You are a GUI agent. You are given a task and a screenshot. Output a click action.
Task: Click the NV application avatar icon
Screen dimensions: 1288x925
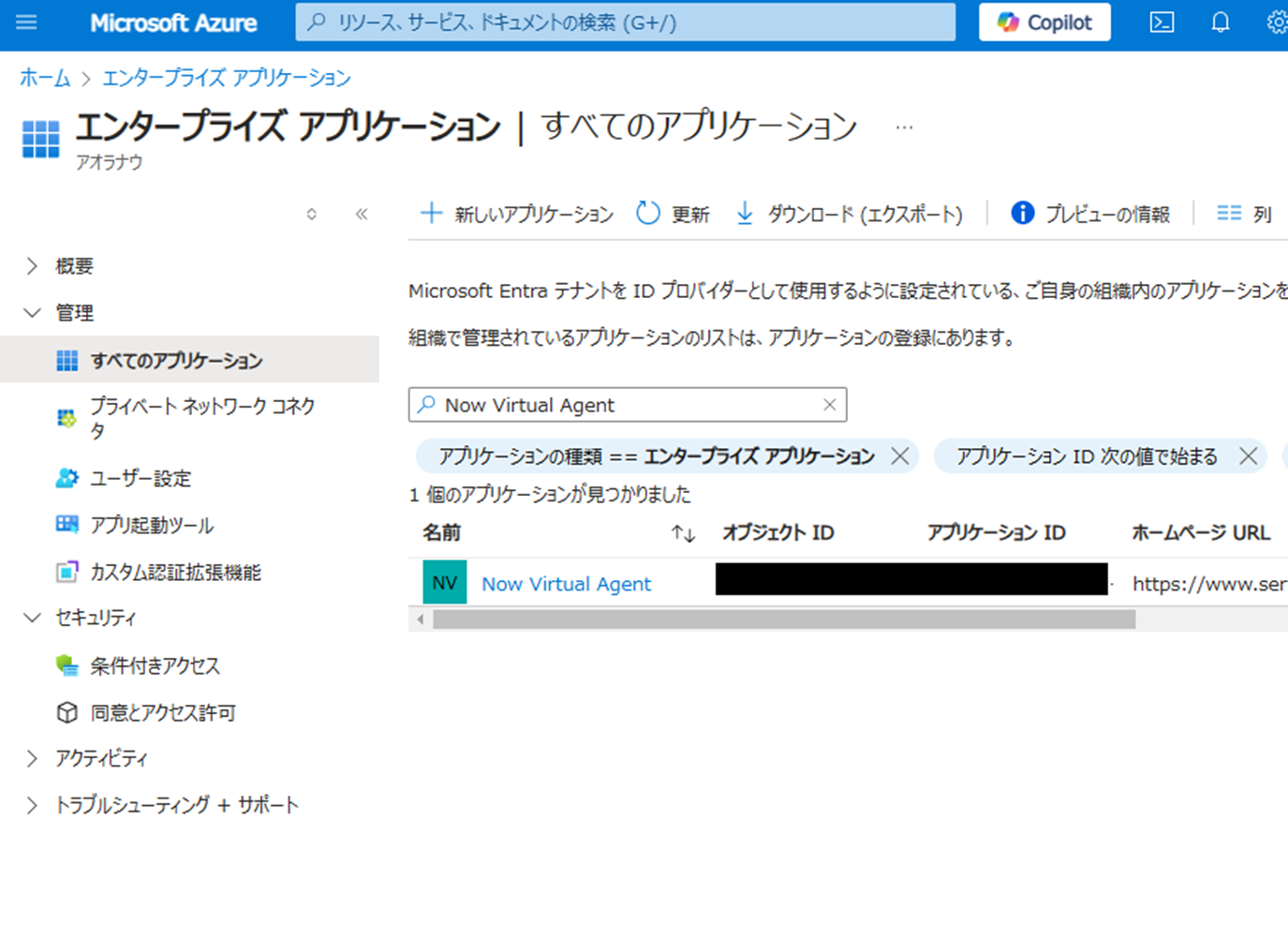pos(445,583)
